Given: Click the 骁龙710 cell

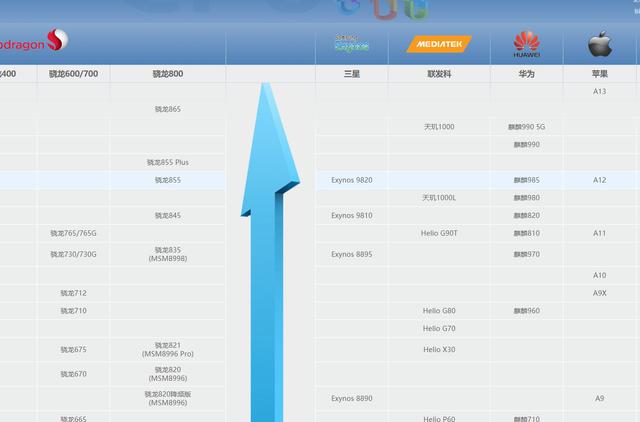Looking at the screenshot, I should (x=73, y=311).
